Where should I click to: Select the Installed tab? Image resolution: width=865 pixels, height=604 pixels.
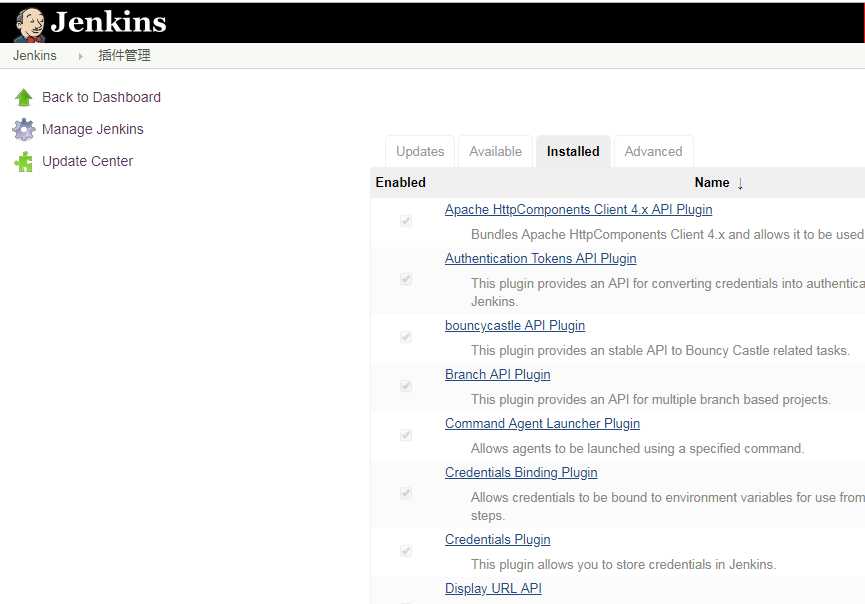pyautogui.click(x=573, y=151)
